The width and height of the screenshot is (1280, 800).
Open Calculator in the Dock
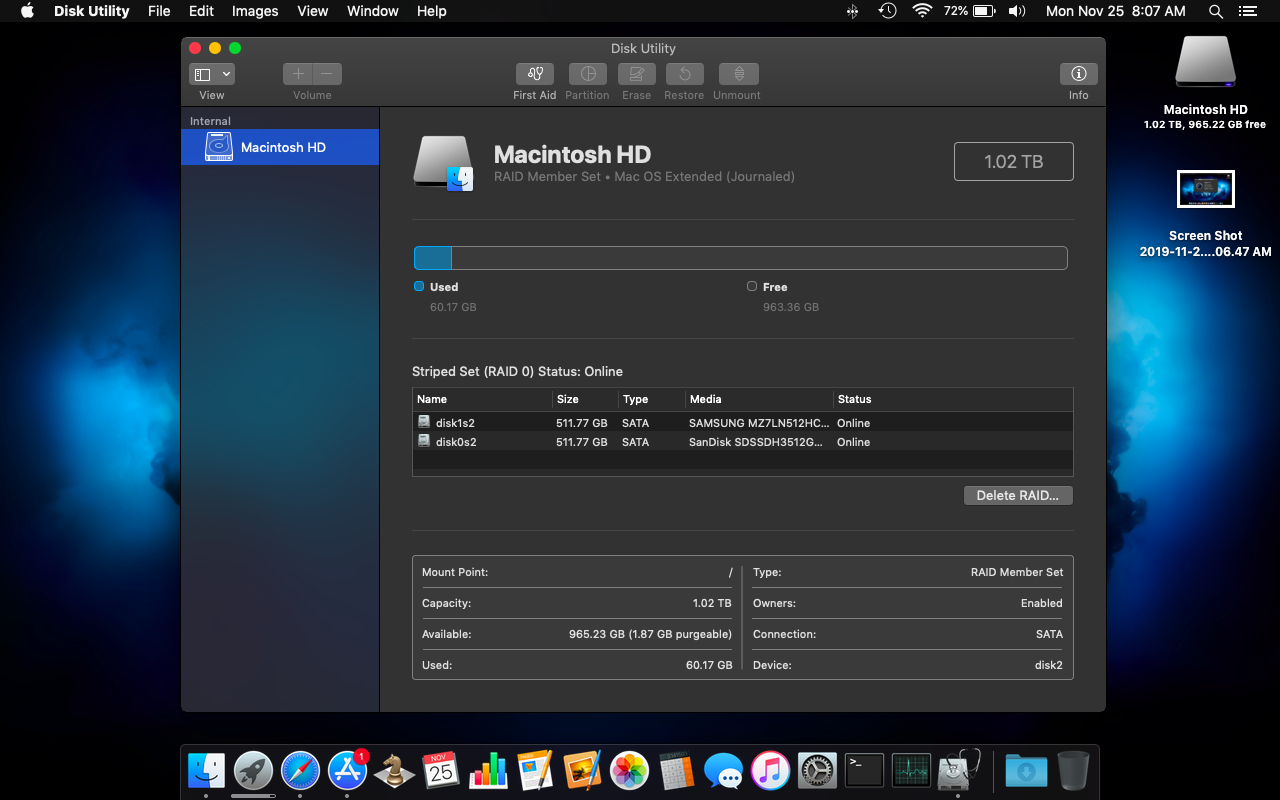pos(676,770)
